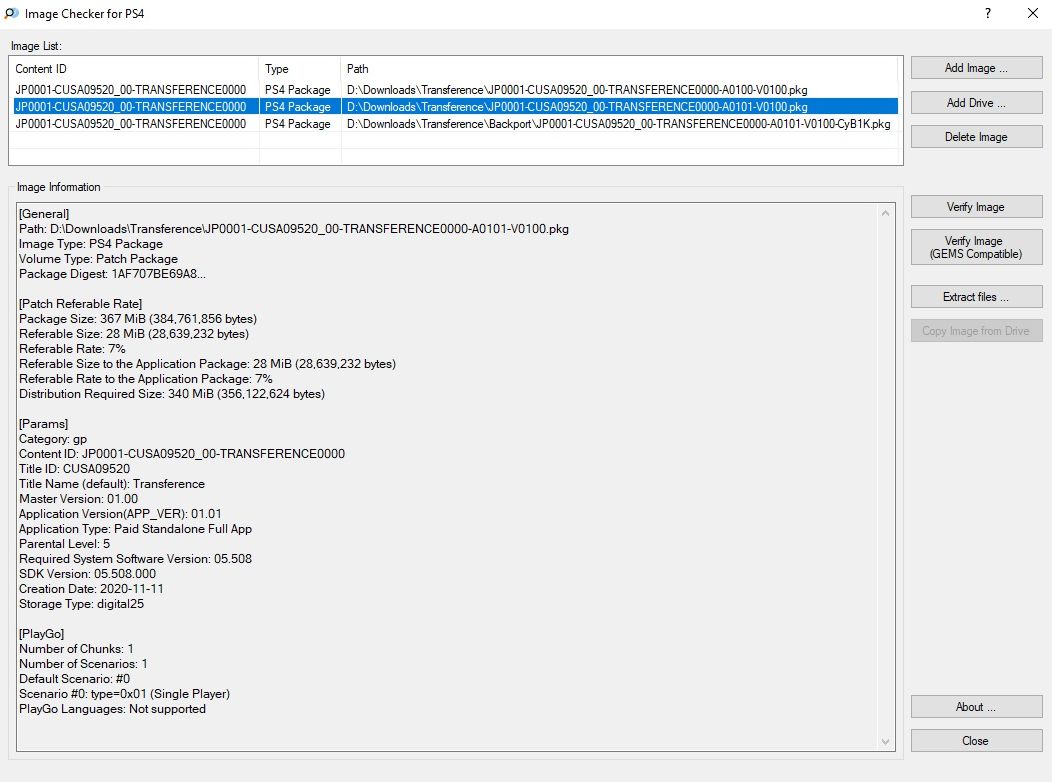Click Verify Image (GEMS Compatible) button

[976, 247]
